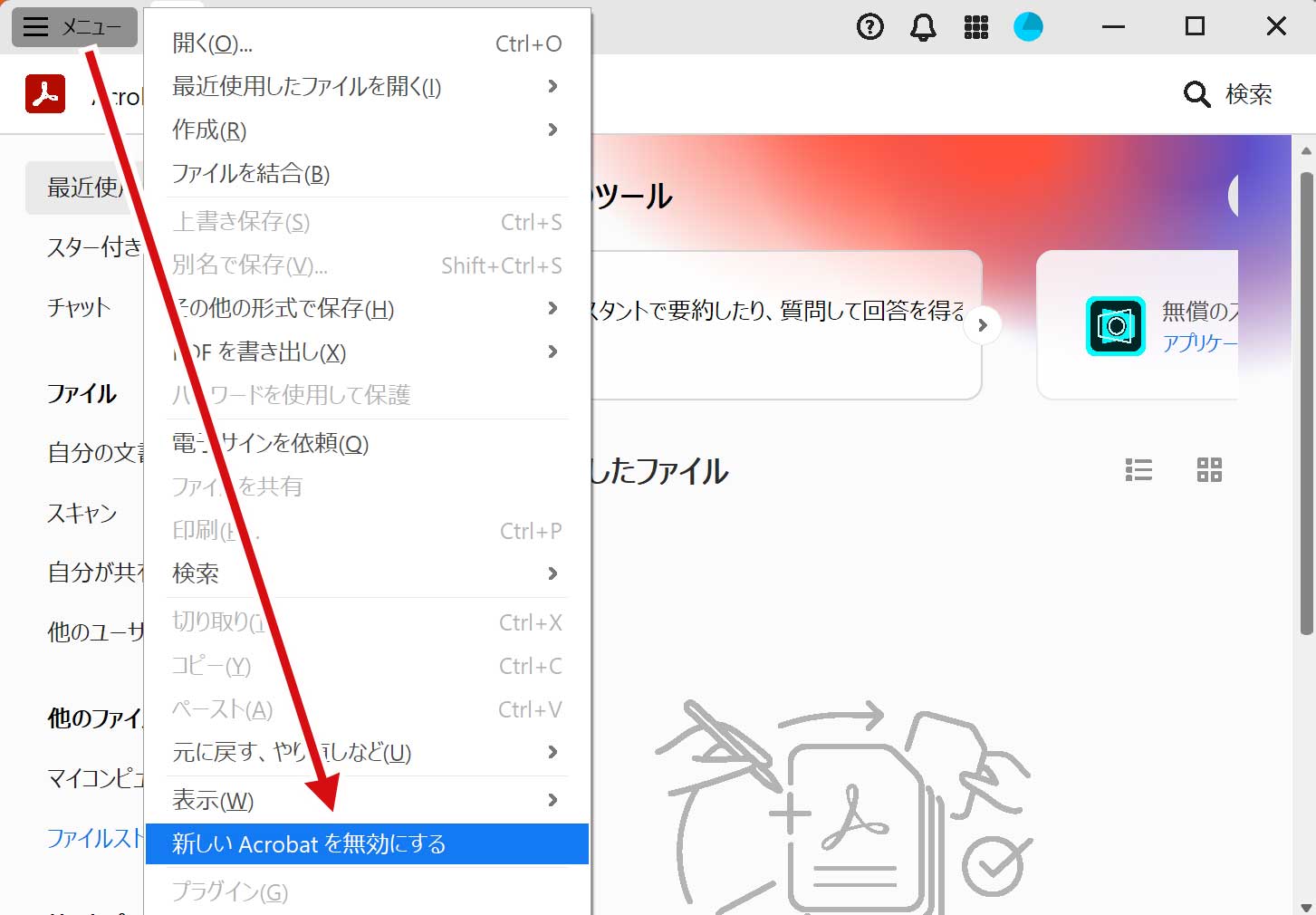This screenshot has width=1316, height=915.
Task: Select ファイルを結合(B) menu item
Action: pyautogui.click(x=367, y=173)
